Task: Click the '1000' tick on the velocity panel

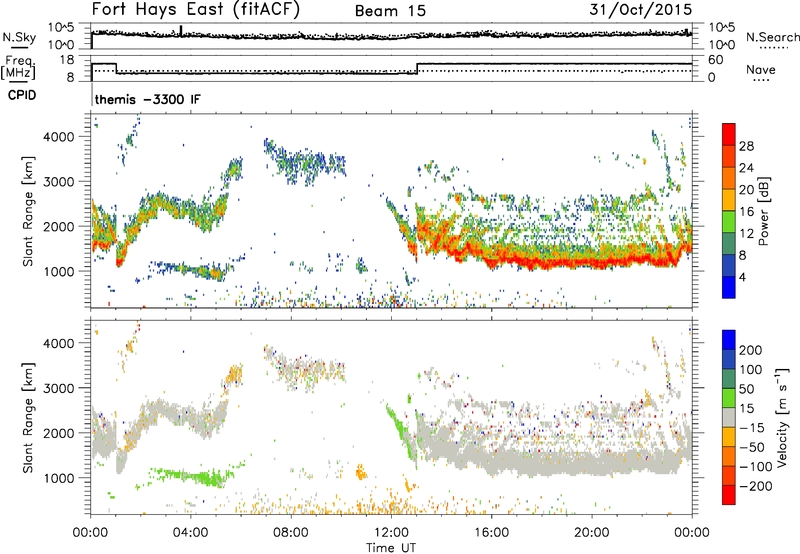Action: point(58,478)
